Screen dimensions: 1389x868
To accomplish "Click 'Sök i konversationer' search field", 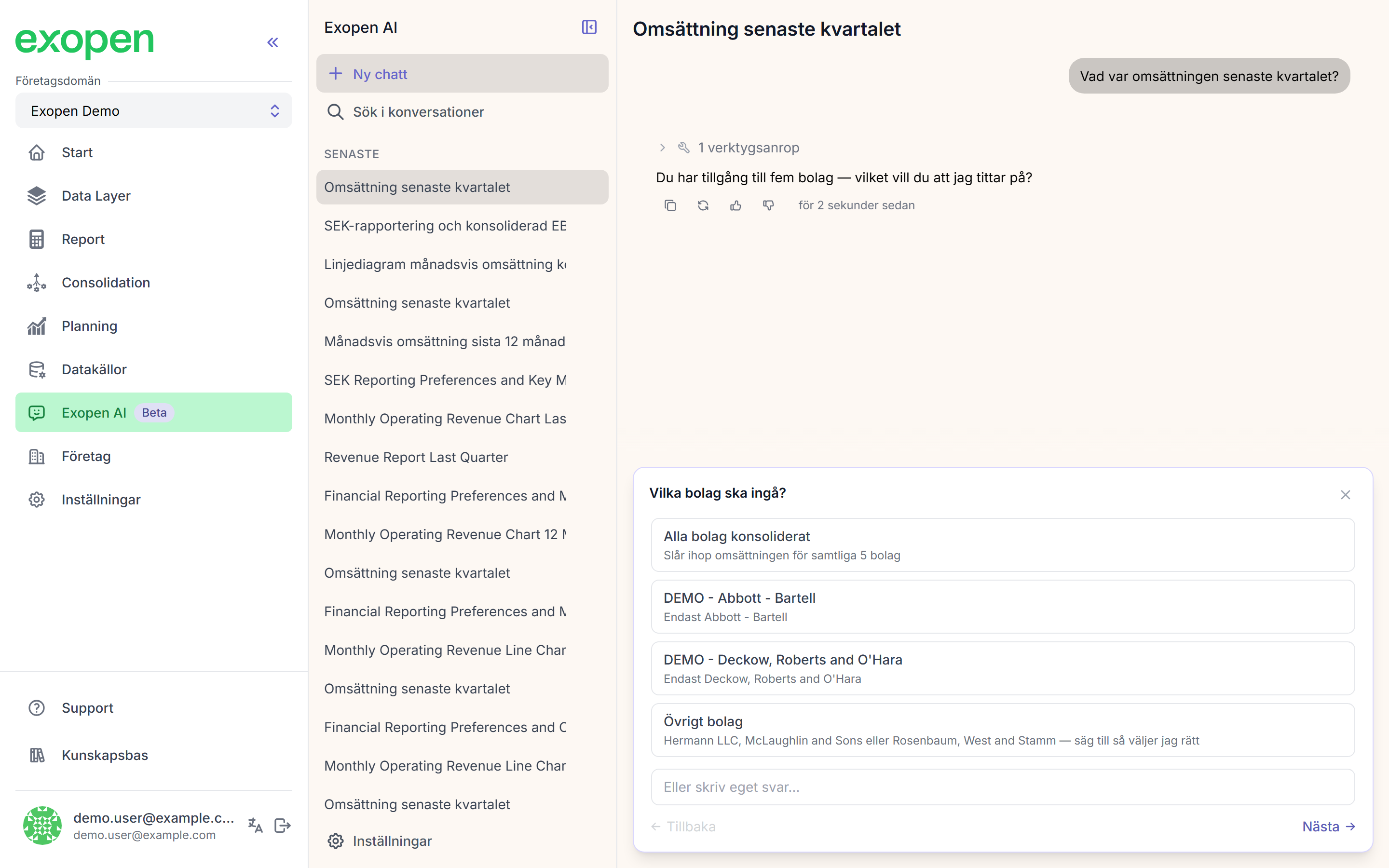I will click(x=462, y=112).
